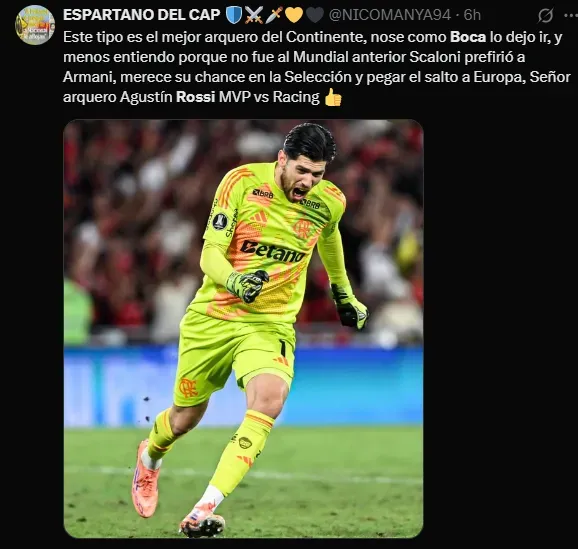578x549 pixels.
Task: Click the blue shield emoji in name
Action: (x=233, y=15)
